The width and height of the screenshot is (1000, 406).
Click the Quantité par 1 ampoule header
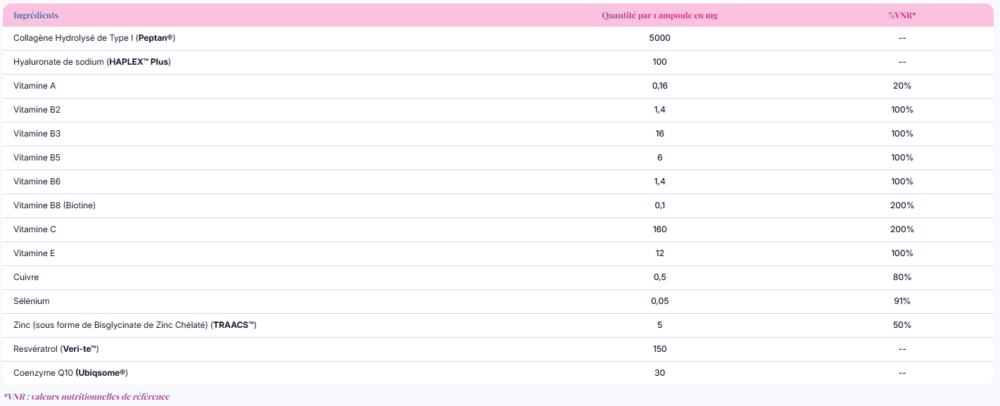coord(660,16)
